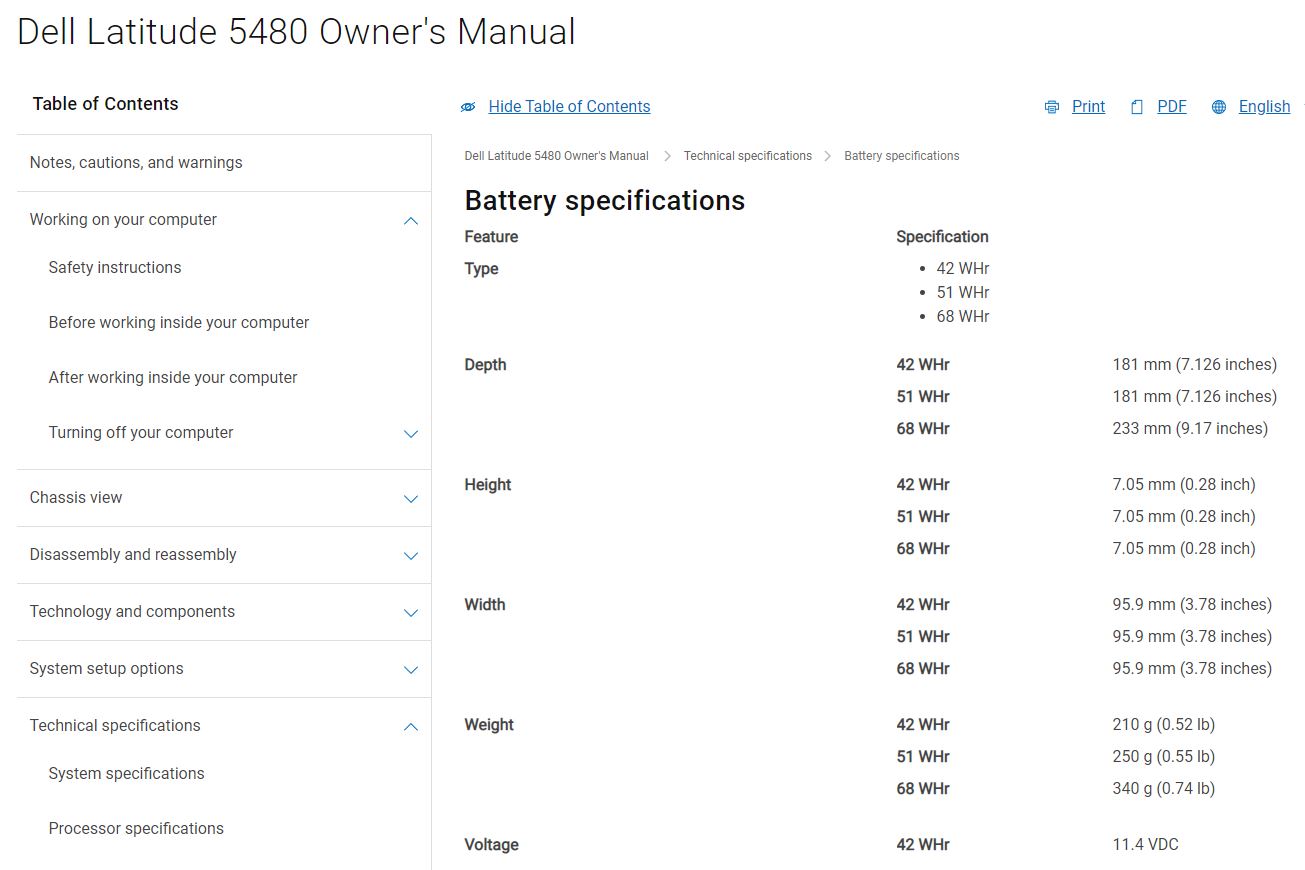
Task: Hide the Table of Contents link
Action: pyautogui.click(x=569, y=107)
